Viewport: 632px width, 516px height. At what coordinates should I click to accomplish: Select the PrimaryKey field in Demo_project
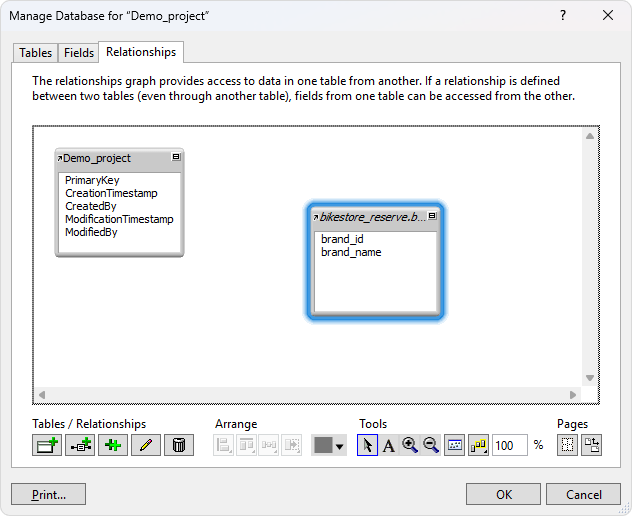[x=92, y=180]
